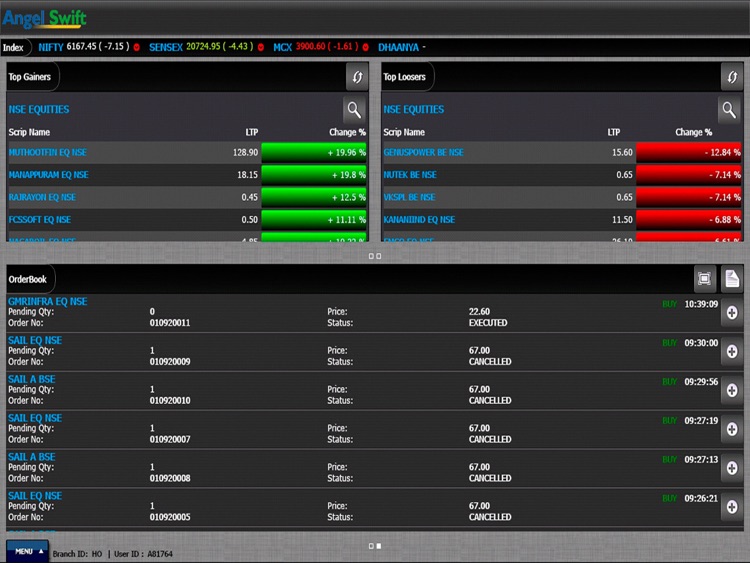The width and height of the screenshot is (750, 563).
Task: Click order number 010920005
Action: pos(170,517)
